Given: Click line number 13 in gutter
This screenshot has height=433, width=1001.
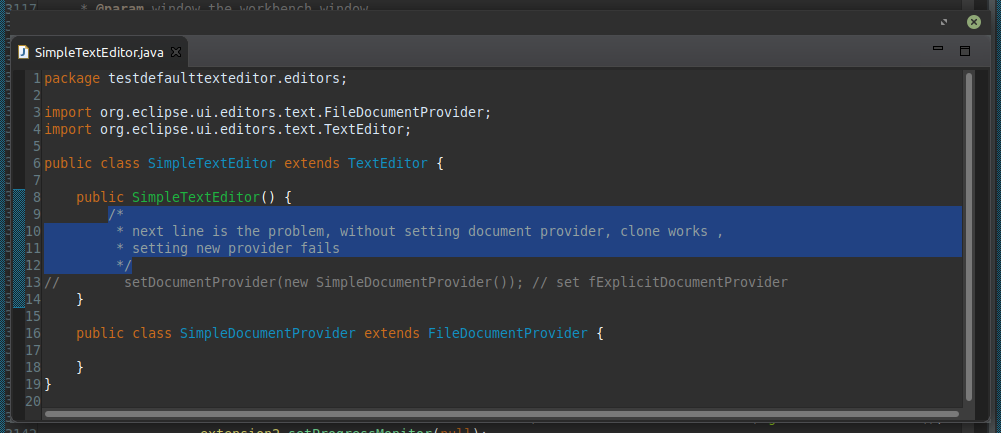Looking at the screenshot, I should 33,282.
